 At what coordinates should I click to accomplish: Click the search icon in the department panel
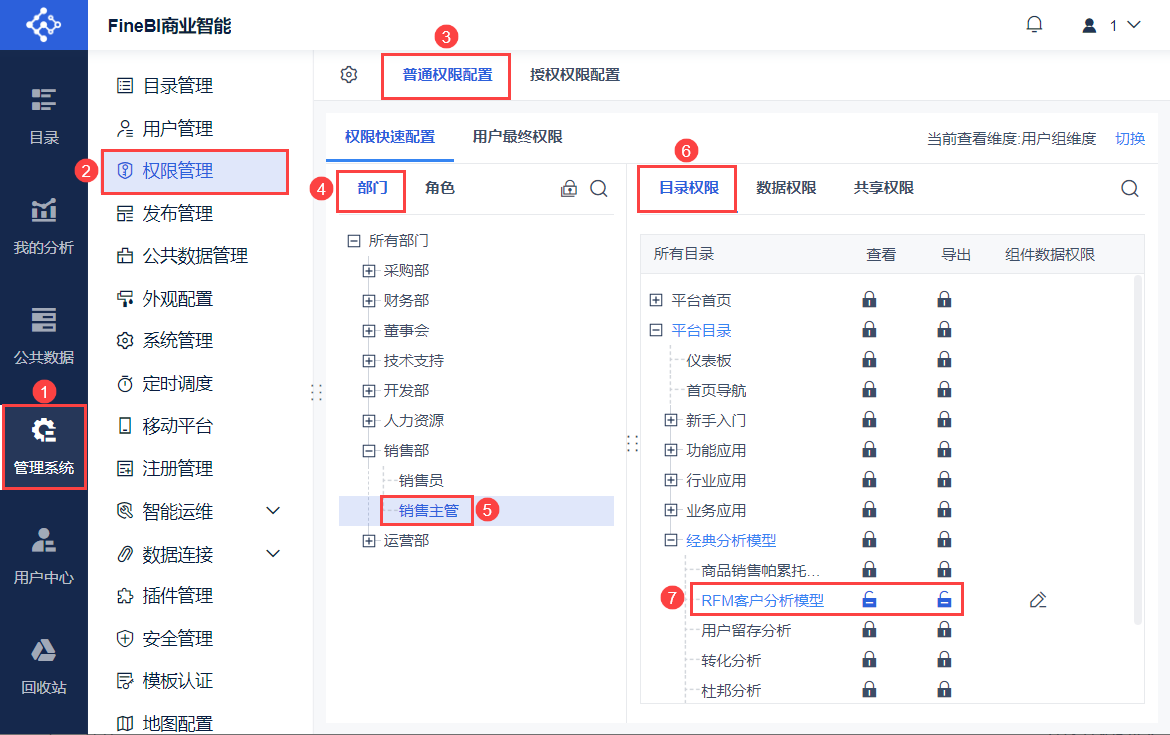coord(599,189)
